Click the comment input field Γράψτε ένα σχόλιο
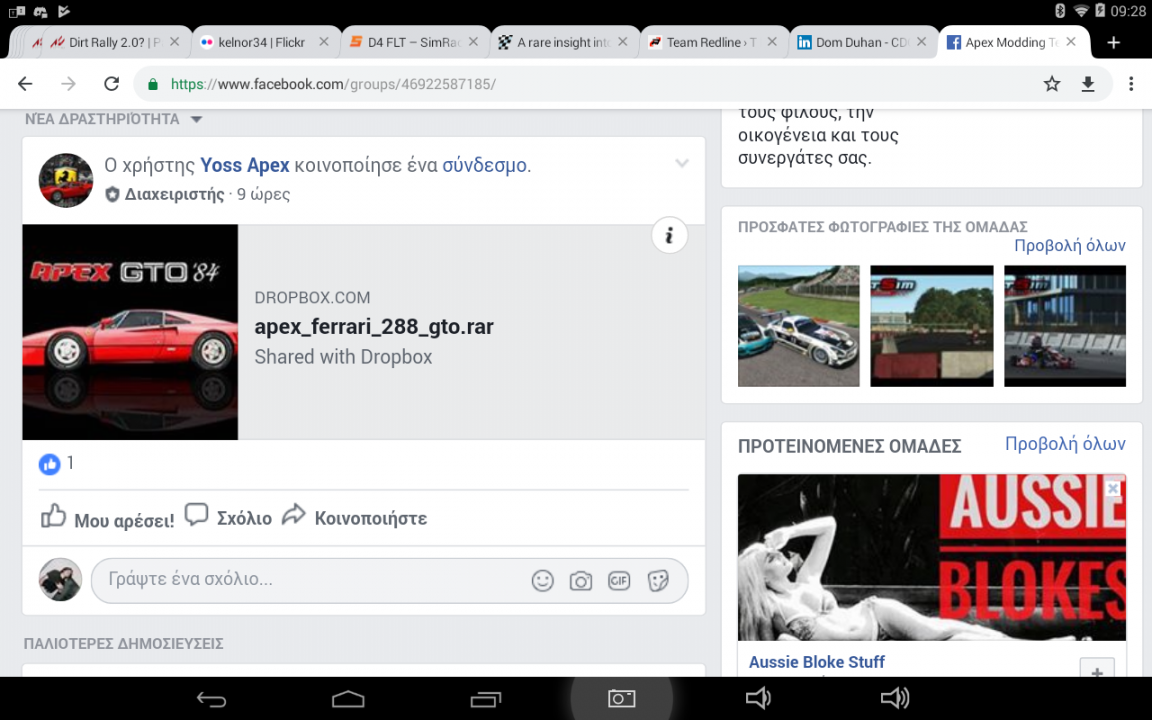Screen dimensions: 1152x720 point(300,579)
